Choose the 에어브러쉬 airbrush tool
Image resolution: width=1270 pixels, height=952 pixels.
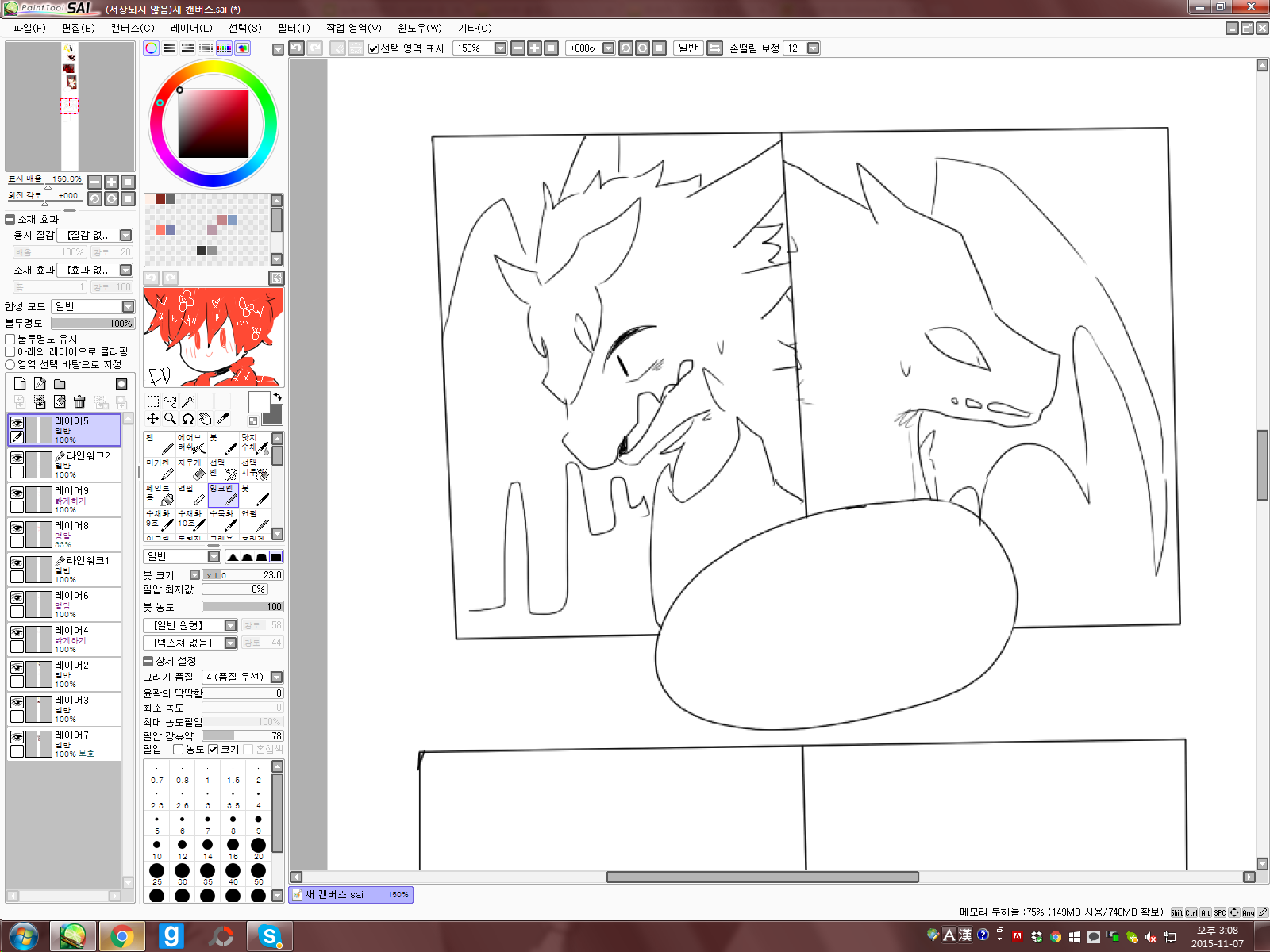pyautogui.click(x=191, y=444)
